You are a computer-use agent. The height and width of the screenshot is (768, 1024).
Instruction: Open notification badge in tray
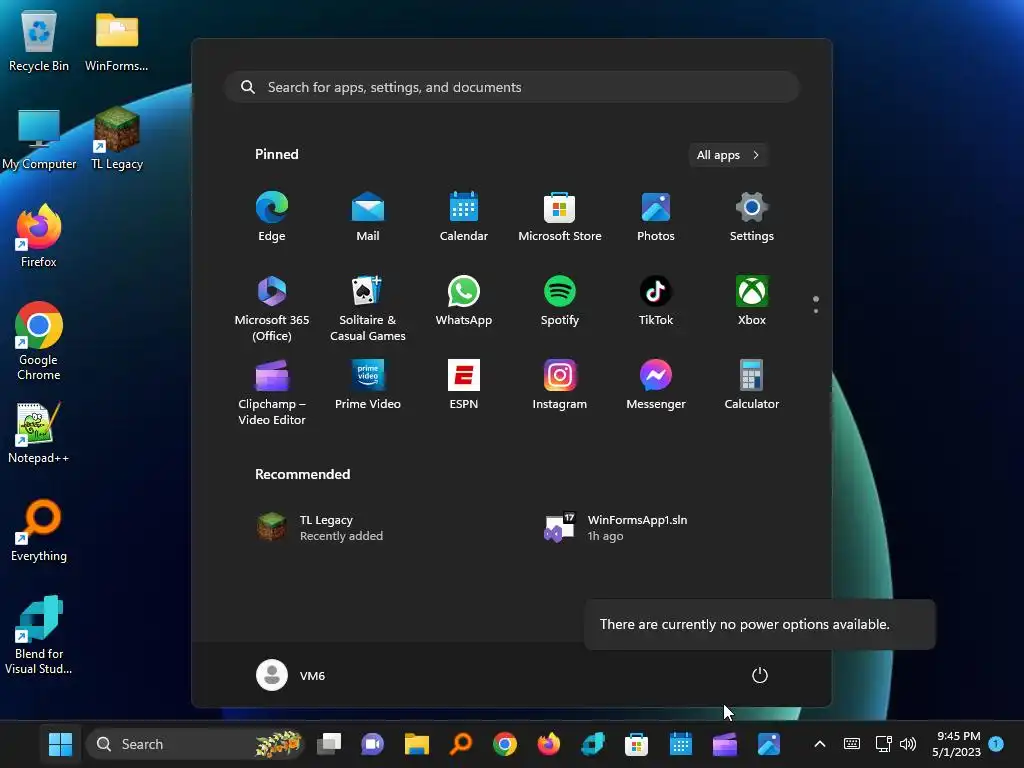coord(996,743)
